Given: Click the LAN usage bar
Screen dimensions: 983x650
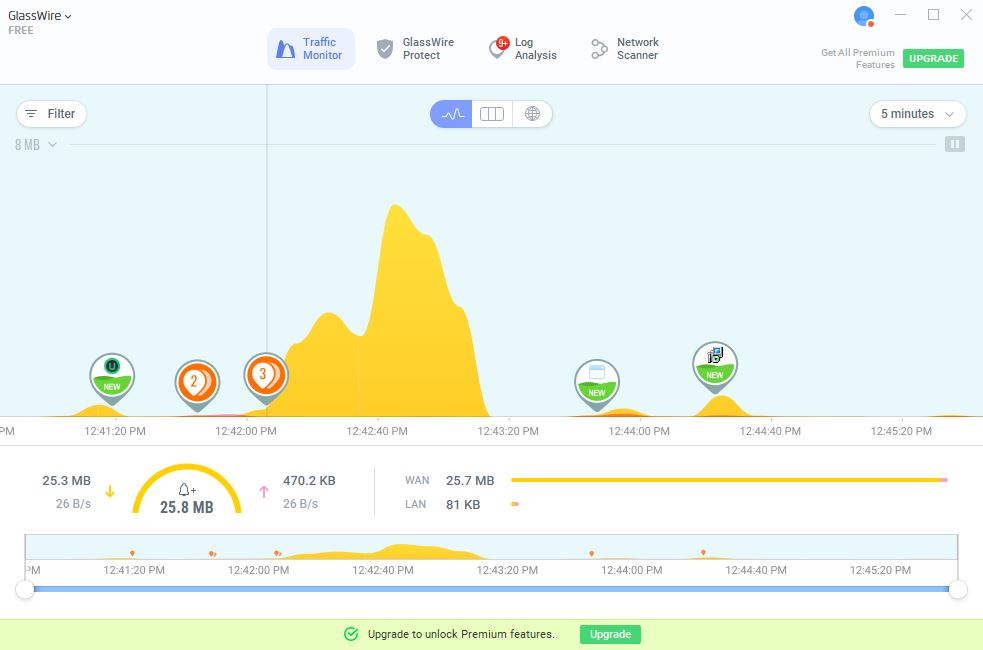Looking at the screenshot, I should 515,504.
